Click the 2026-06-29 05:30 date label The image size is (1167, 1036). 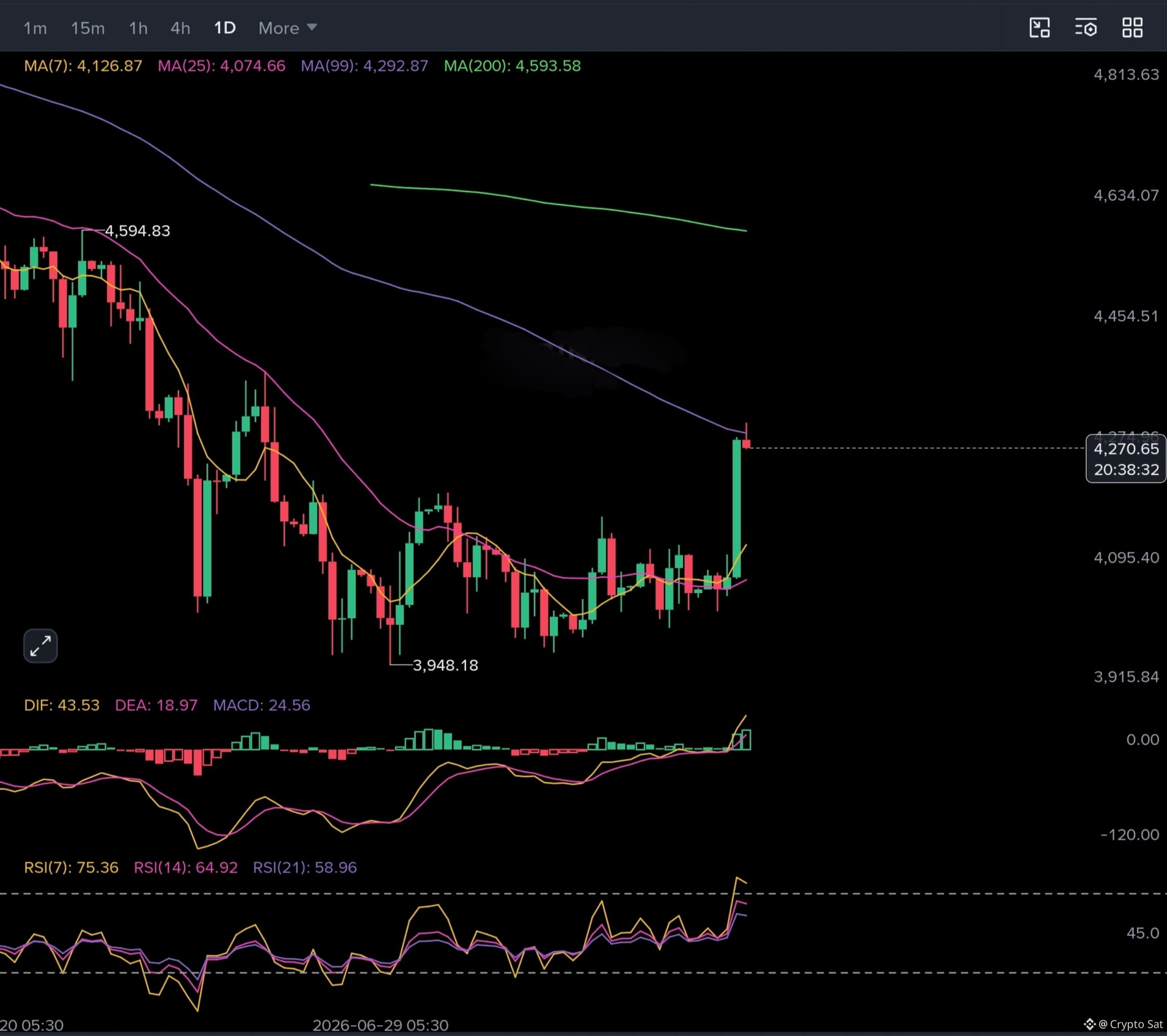381,1025
